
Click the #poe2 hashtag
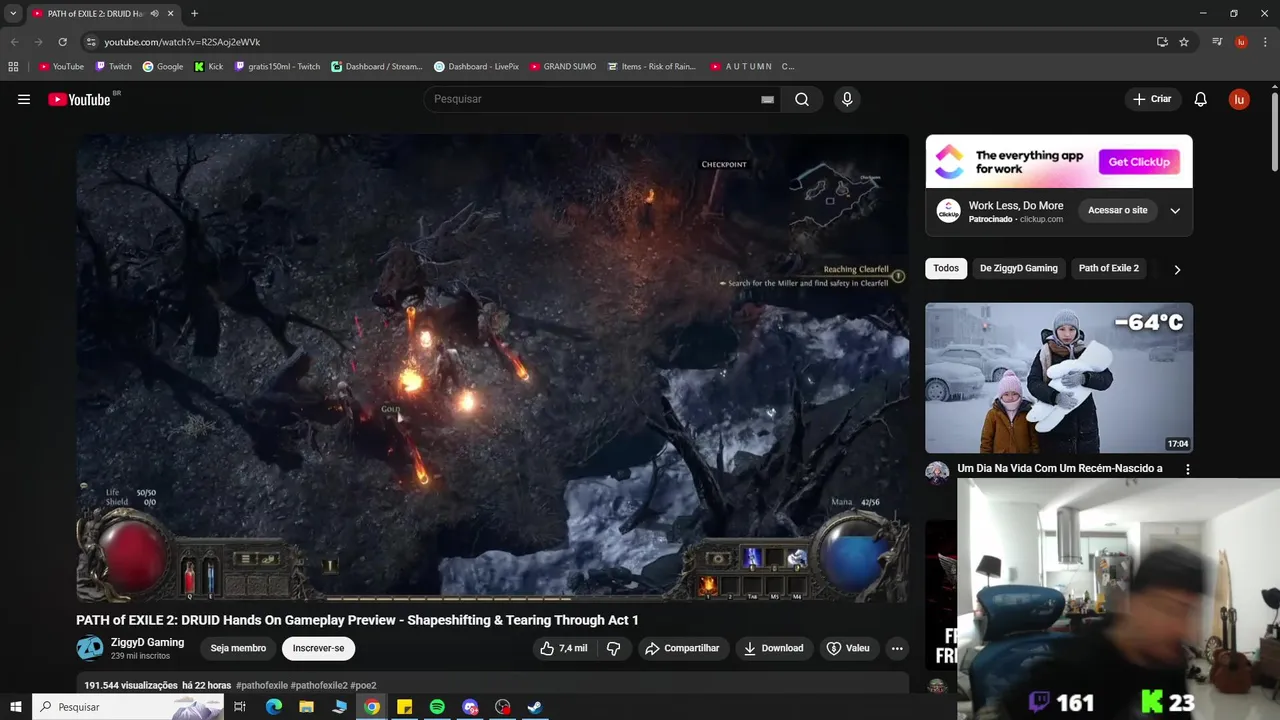coord(363,686)
